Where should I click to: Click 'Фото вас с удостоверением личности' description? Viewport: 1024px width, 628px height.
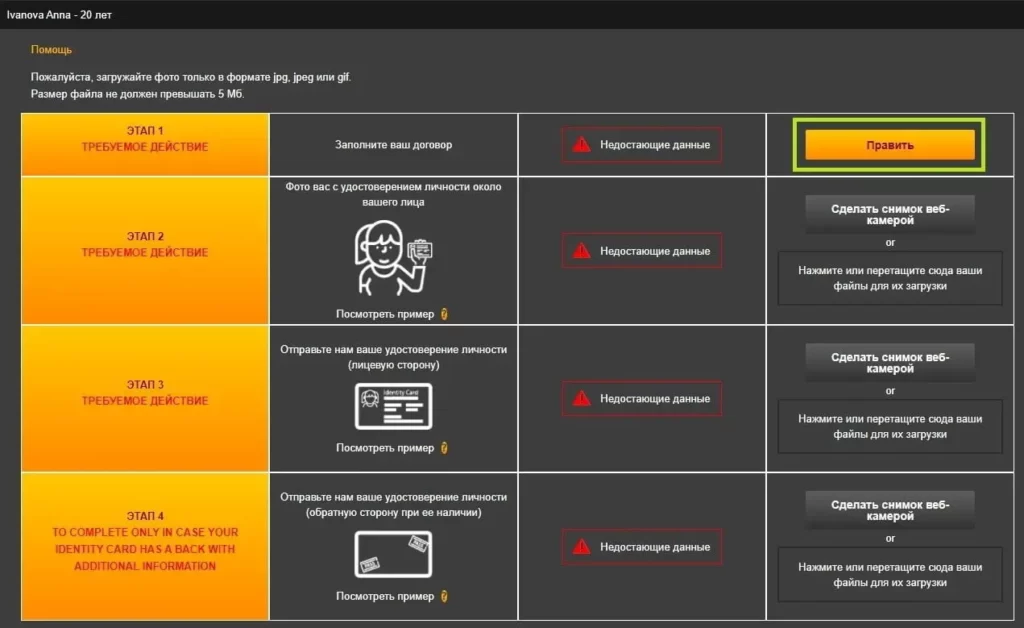[393, 194]
